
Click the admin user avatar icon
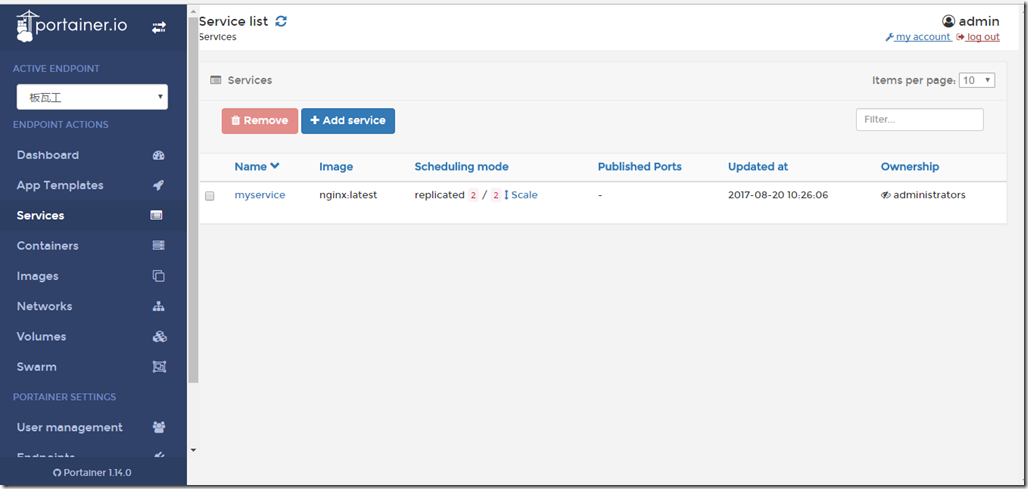(x=949, y=21)
